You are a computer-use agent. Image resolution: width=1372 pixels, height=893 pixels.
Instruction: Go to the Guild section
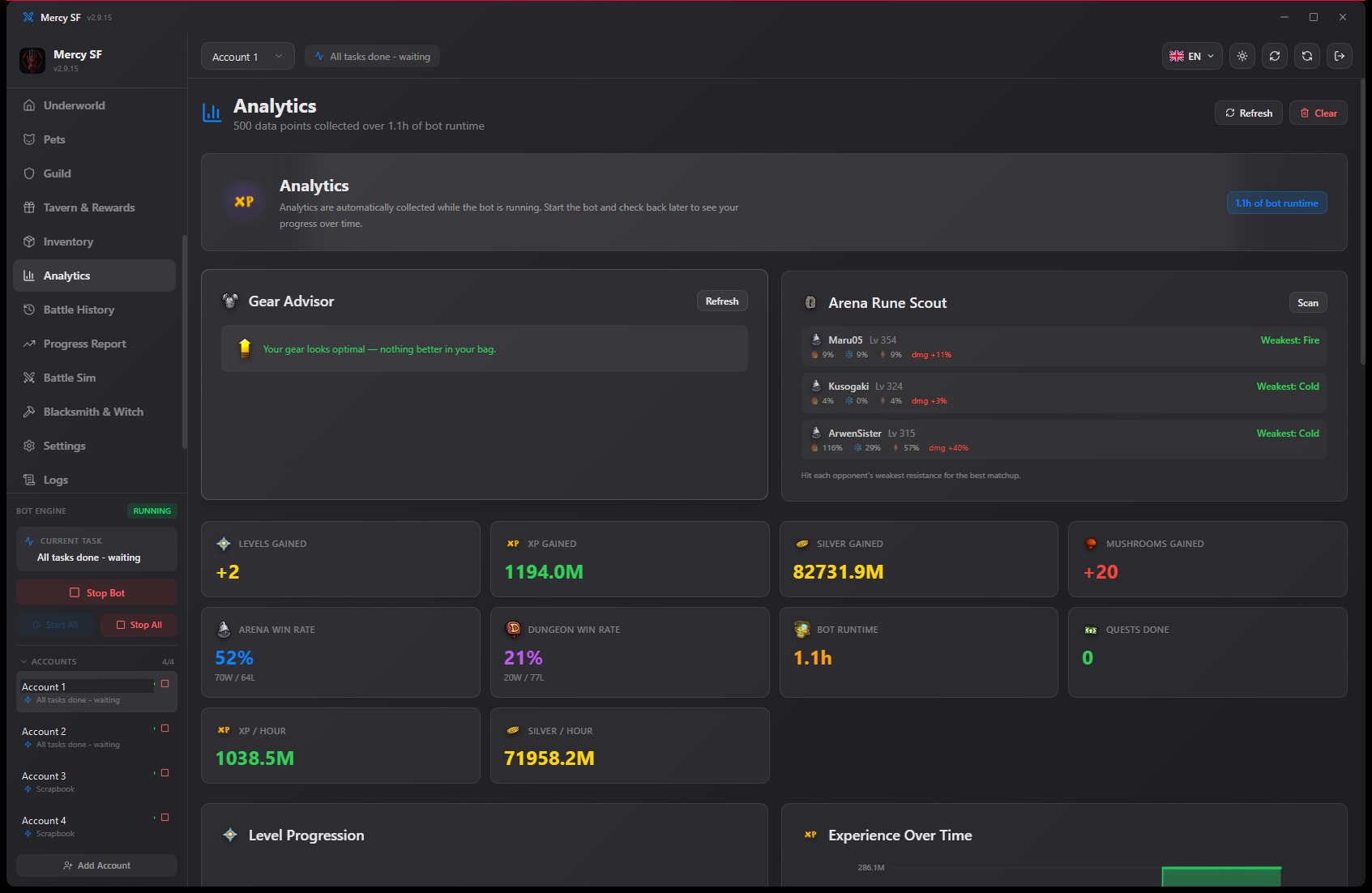point(94,173)
